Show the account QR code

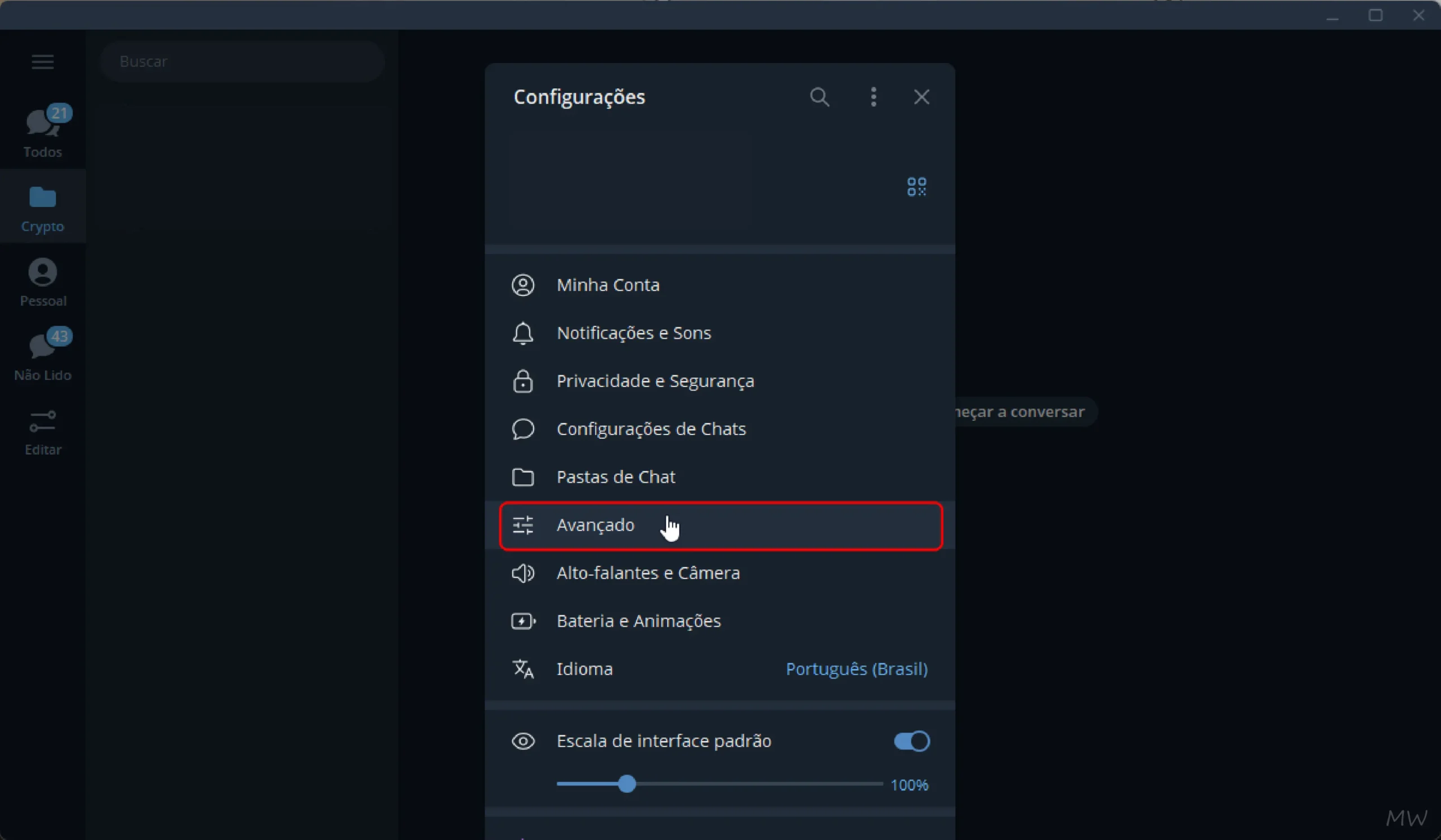(x=916, y=186)
